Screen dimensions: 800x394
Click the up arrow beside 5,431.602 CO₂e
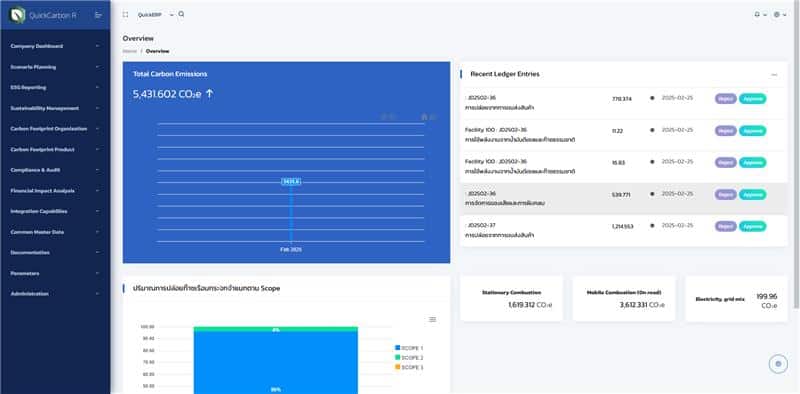coord(209,94)
